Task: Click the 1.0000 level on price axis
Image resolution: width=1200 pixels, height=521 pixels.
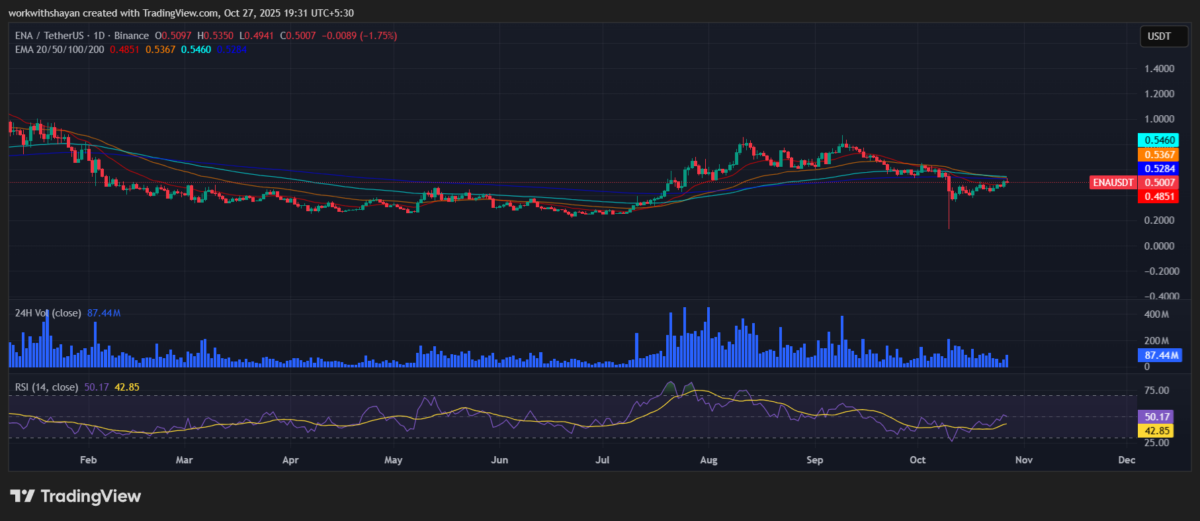Action: pos(1159,120)
